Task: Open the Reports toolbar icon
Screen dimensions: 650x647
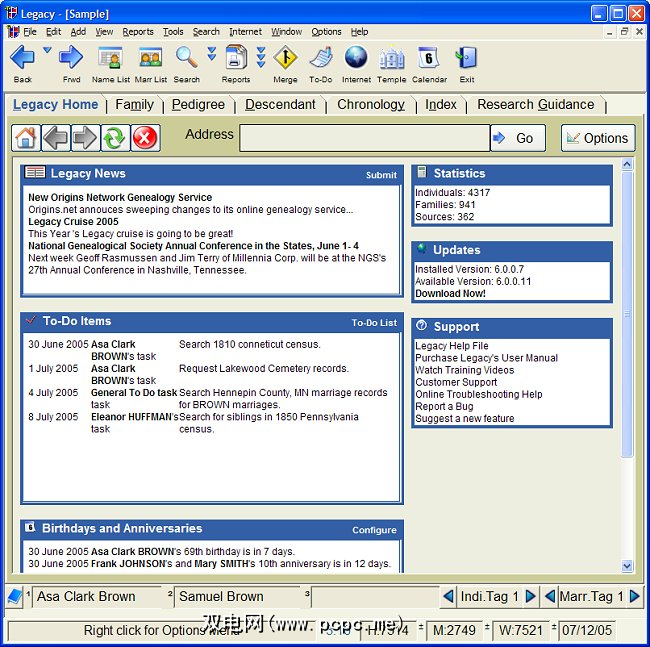Action: pyautogui.click(x=236, y=57)
